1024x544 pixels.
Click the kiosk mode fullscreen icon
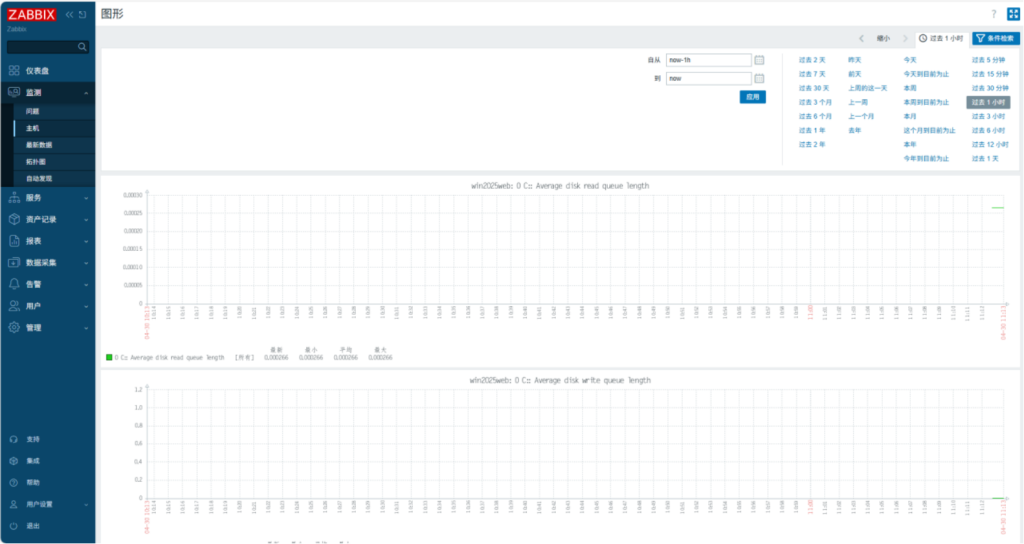[1012, 14]
